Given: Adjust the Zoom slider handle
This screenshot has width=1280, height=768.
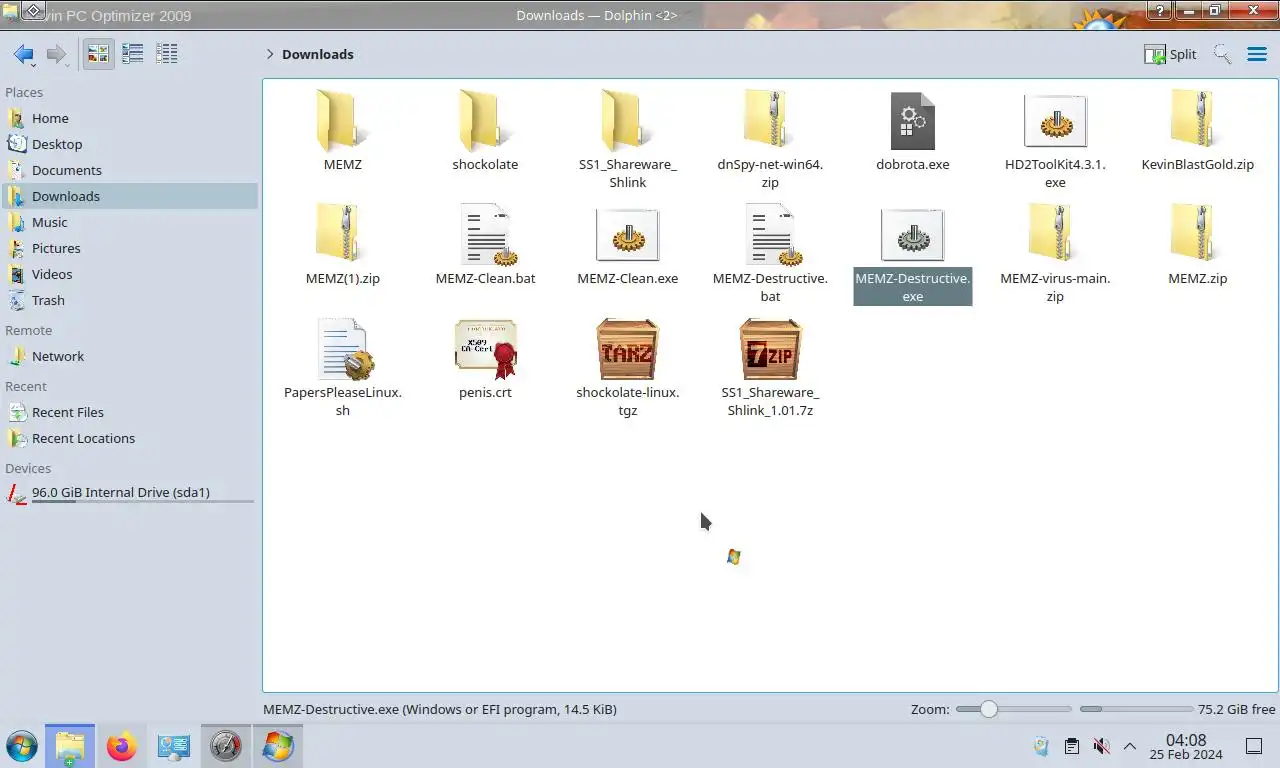Looking at the screenshot, I should click(988, 709).
